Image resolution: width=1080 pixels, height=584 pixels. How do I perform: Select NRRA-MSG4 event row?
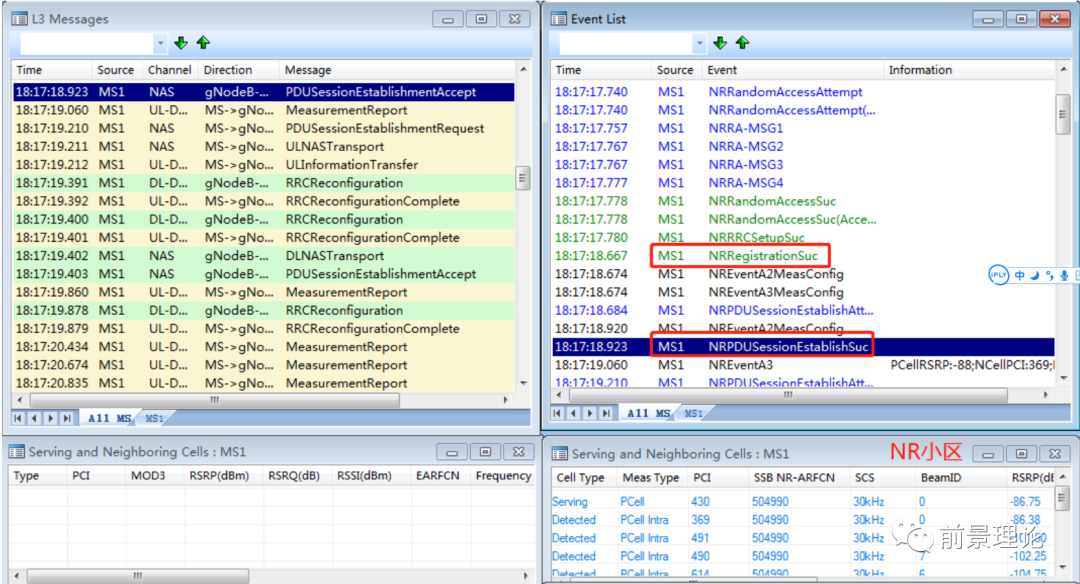pos(803,183)
